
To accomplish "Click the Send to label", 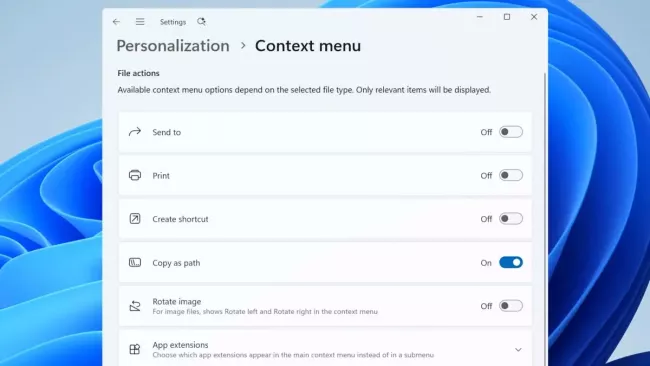I will [x=167, y=132].
